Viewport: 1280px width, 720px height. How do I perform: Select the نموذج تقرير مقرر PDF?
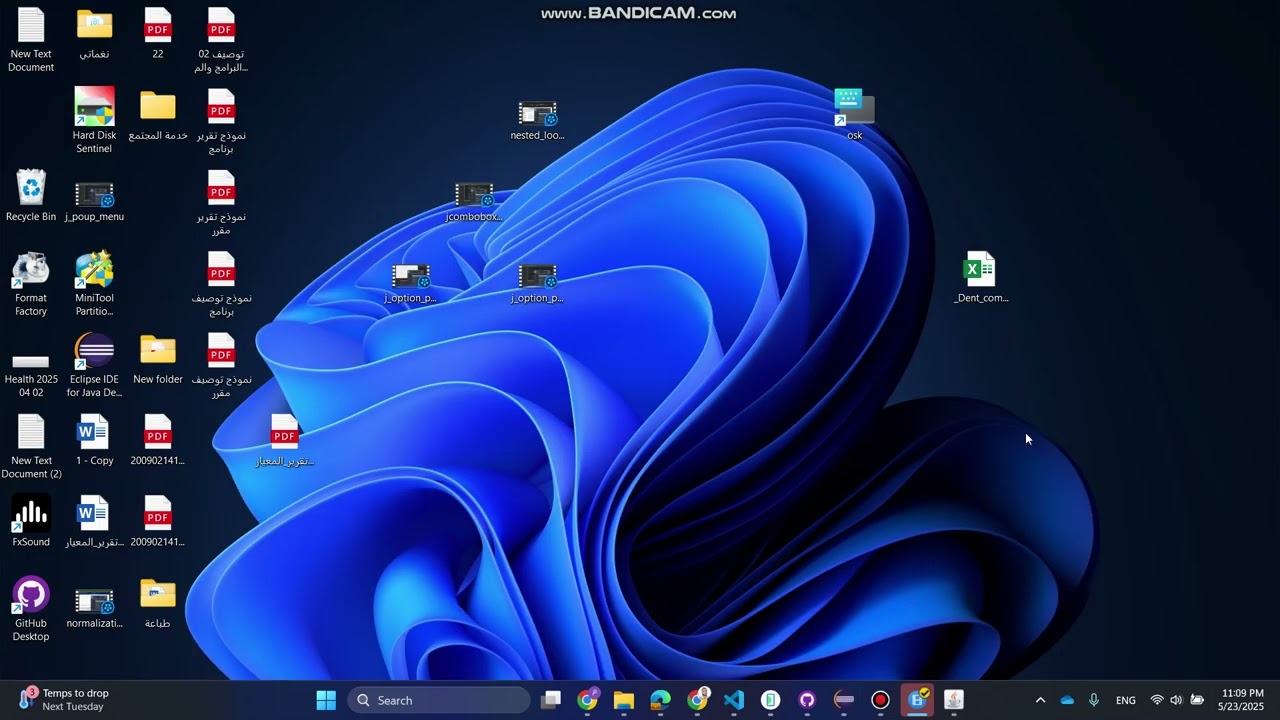point(221,203)
